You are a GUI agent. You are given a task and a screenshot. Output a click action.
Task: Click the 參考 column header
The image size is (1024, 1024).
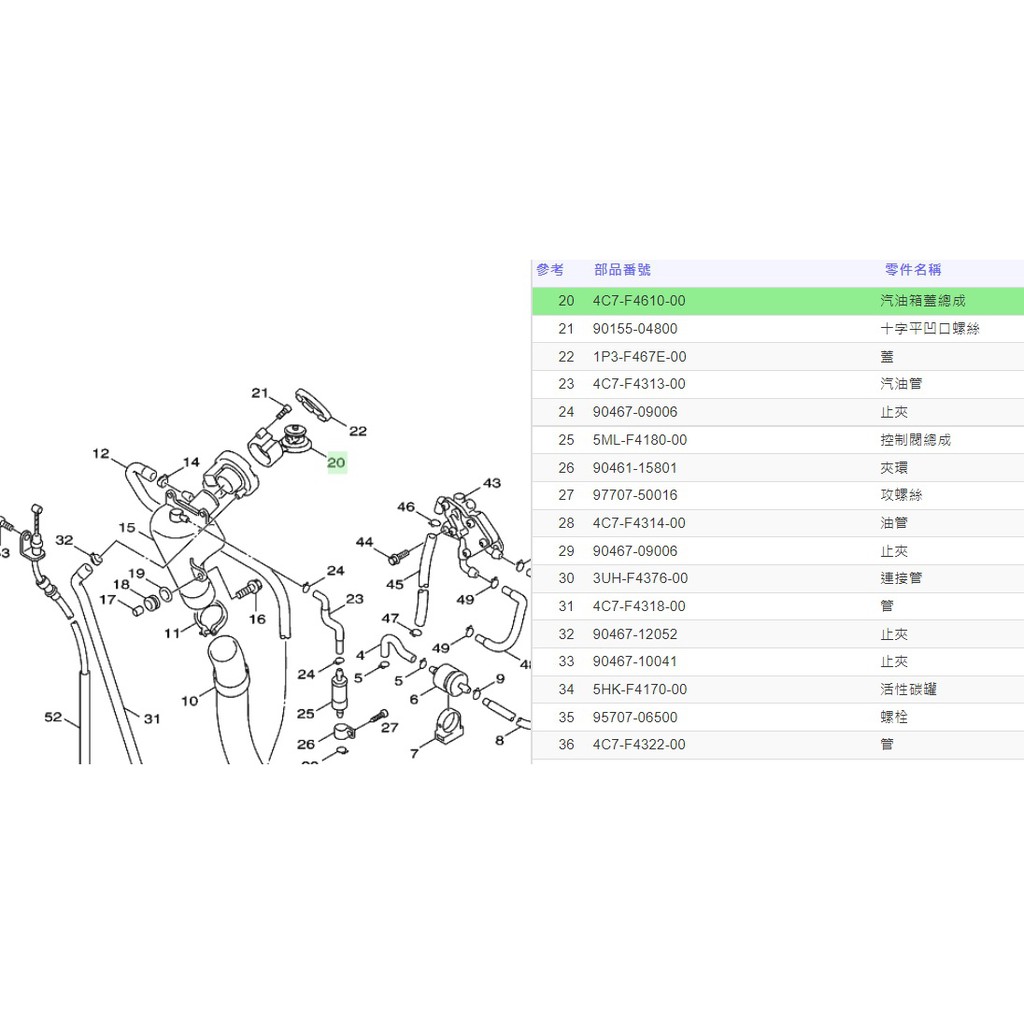[550, 270]
